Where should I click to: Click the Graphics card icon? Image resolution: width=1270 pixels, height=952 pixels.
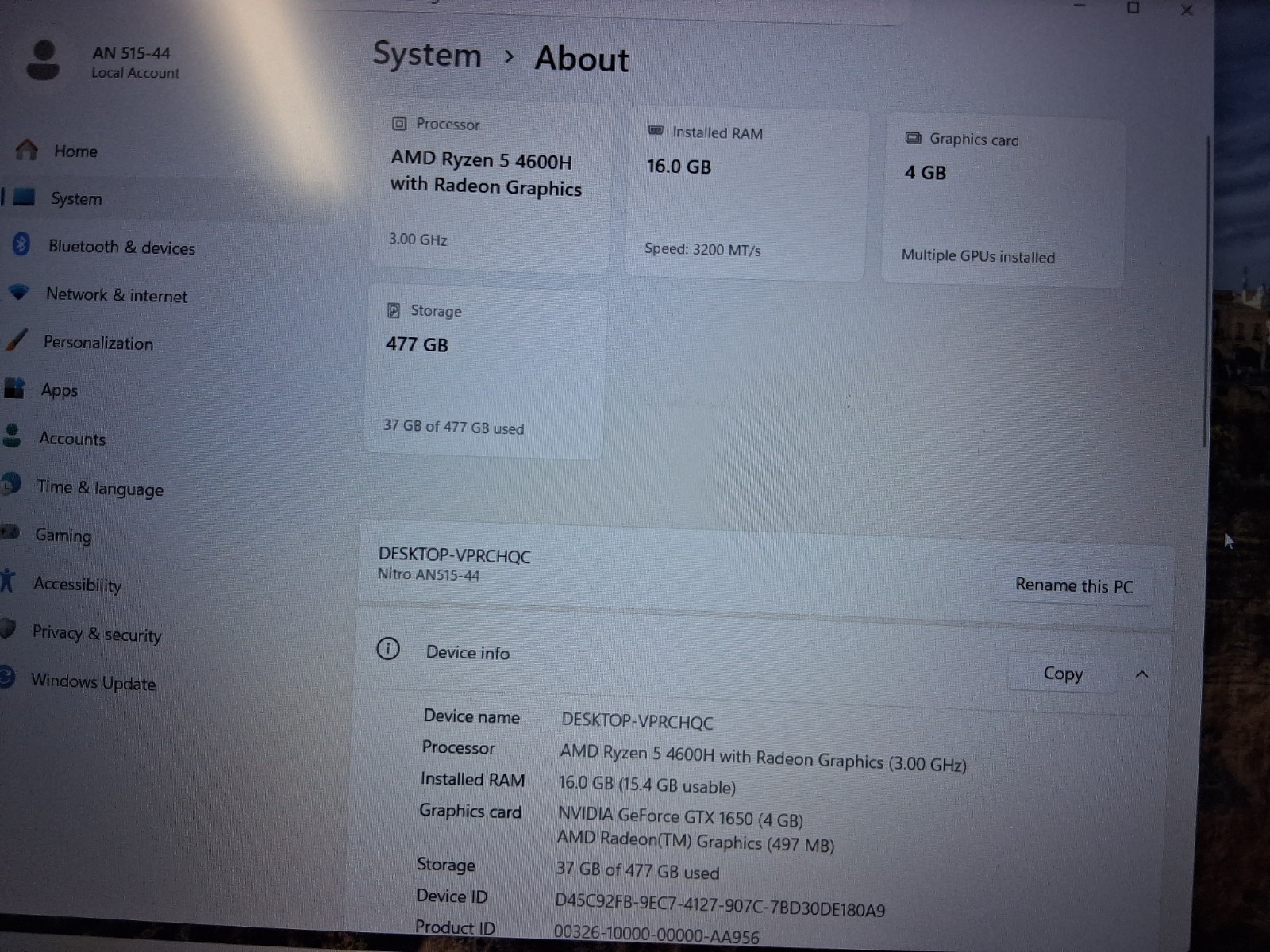[x=913, y=138]
